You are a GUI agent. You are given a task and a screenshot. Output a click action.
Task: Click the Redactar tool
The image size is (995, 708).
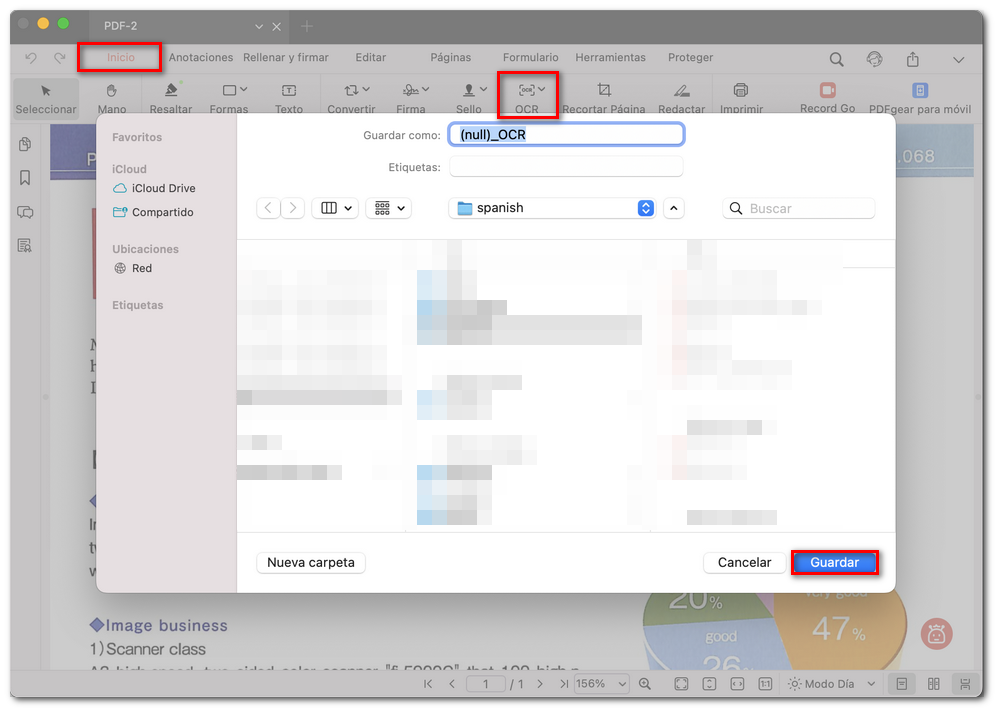[x=681, y=95]
